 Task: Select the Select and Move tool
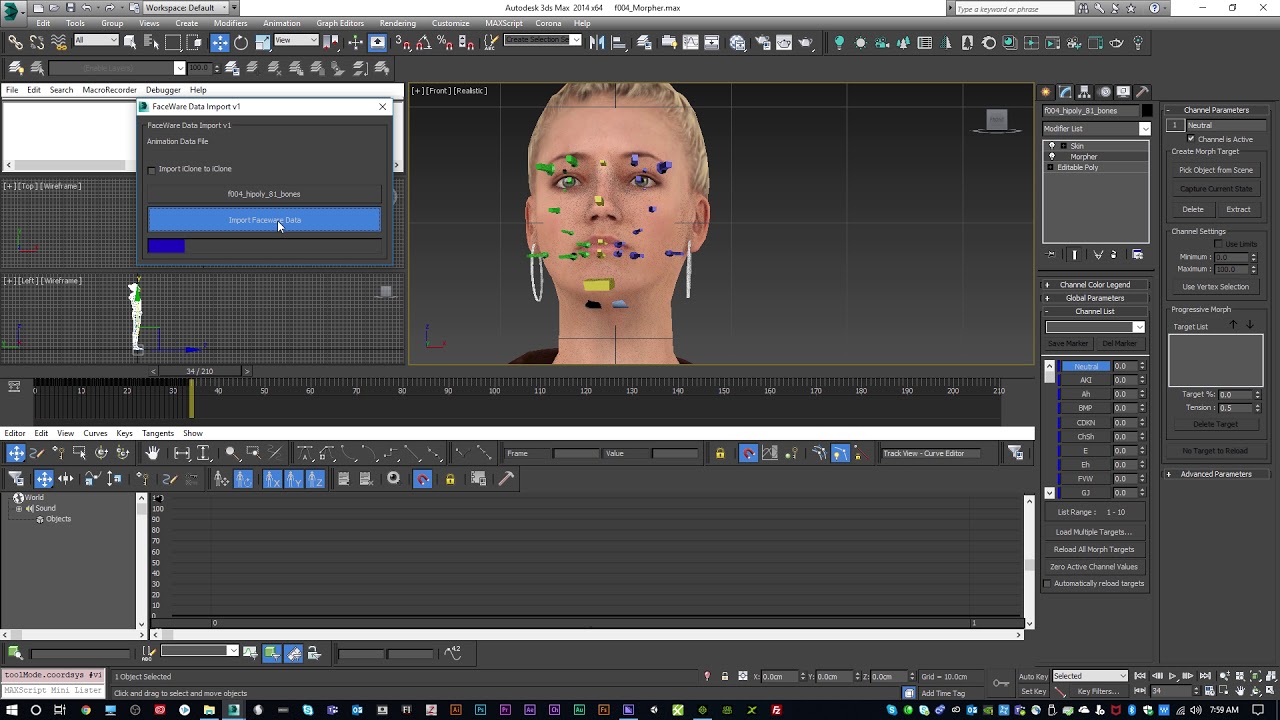(219, 42)
